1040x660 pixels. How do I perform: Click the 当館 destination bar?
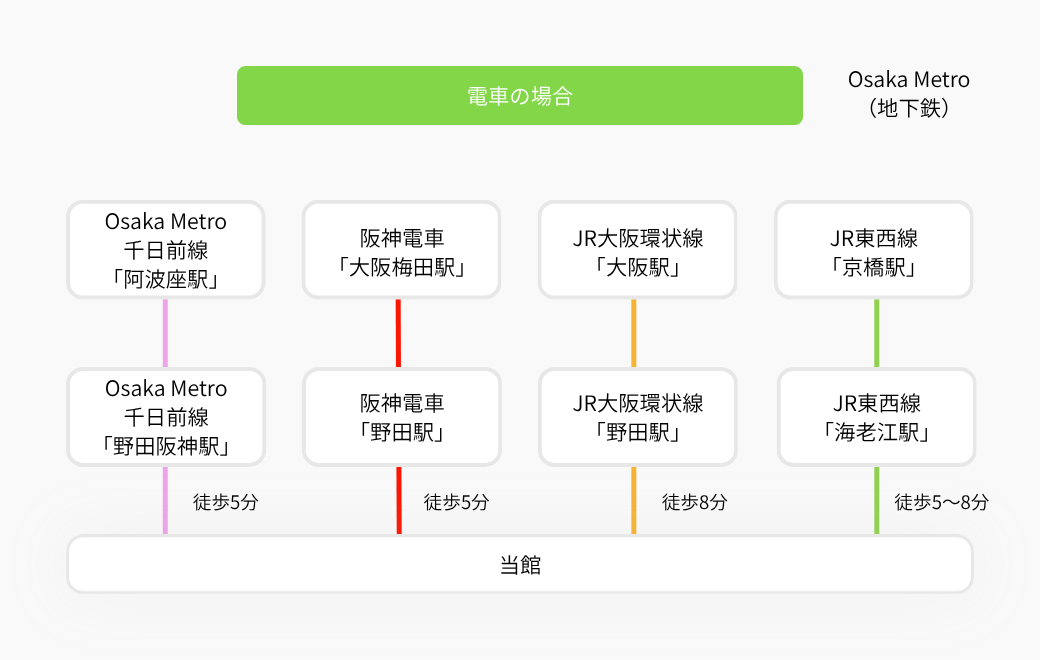coord(520,564)
